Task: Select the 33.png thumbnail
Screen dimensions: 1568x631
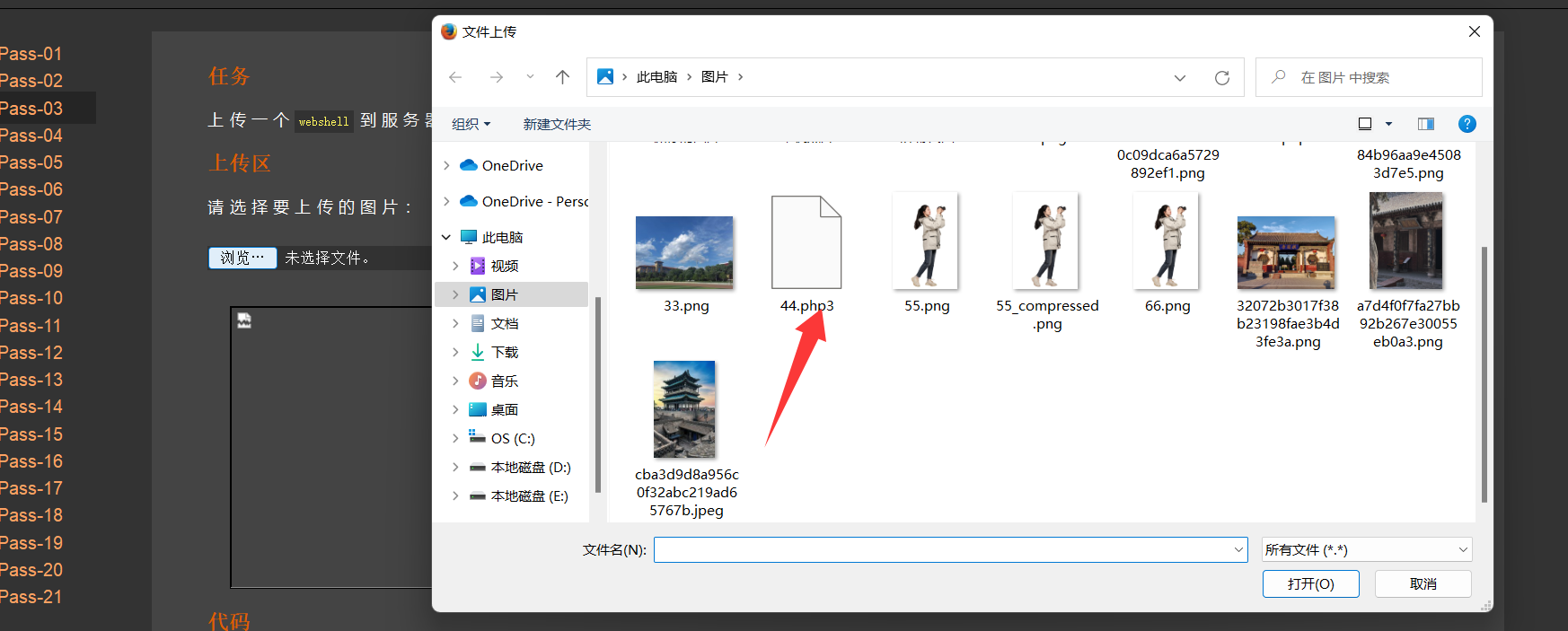Action: tap(684, 252)
